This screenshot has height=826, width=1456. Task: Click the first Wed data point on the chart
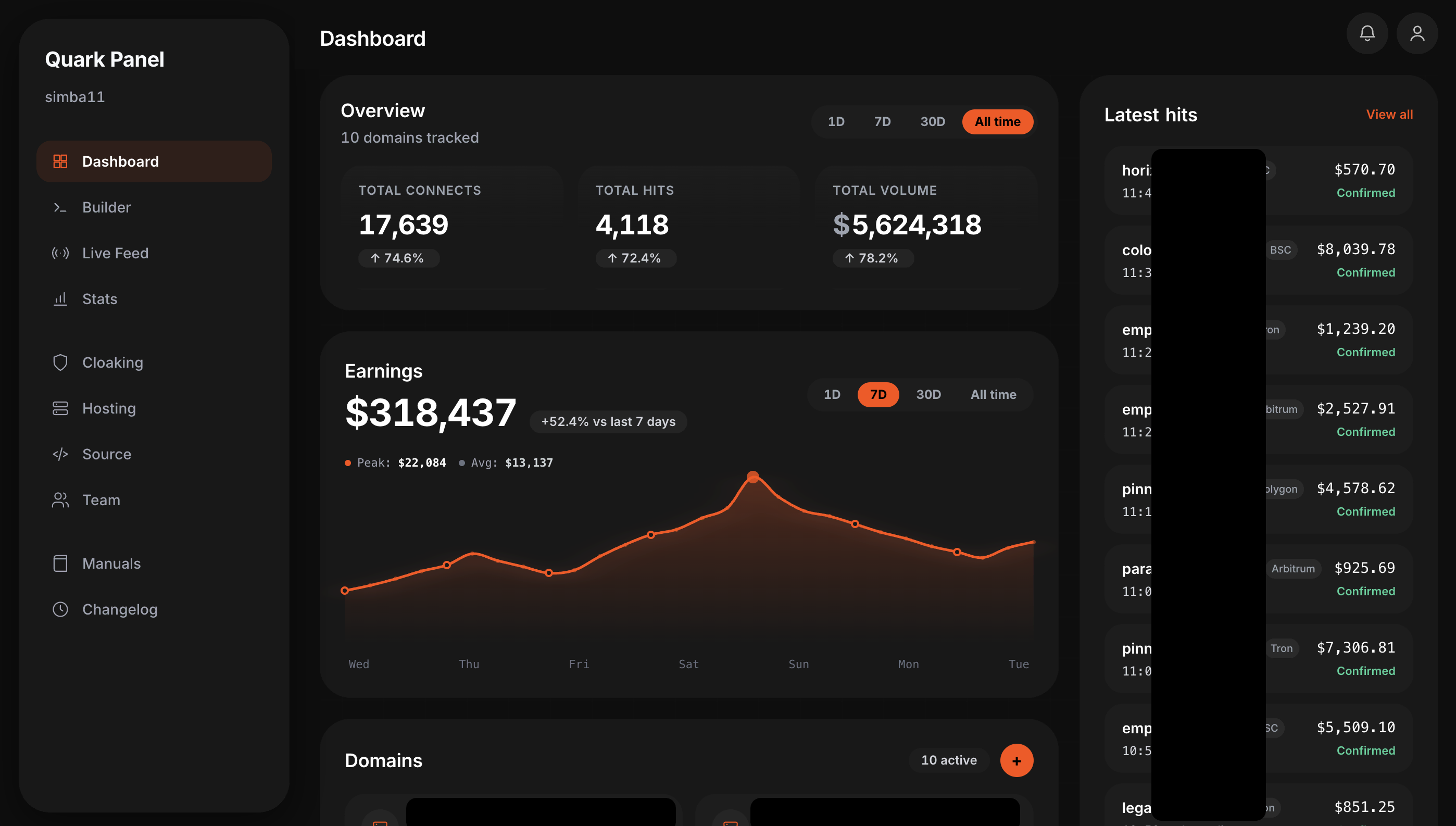click(x=344, y=591)
